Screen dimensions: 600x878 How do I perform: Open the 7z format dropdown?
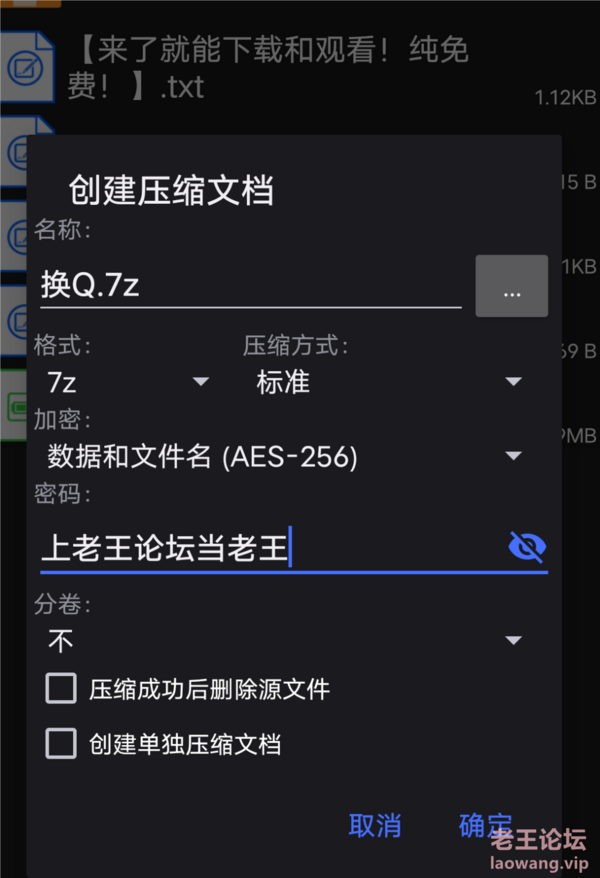coord(129,382)
